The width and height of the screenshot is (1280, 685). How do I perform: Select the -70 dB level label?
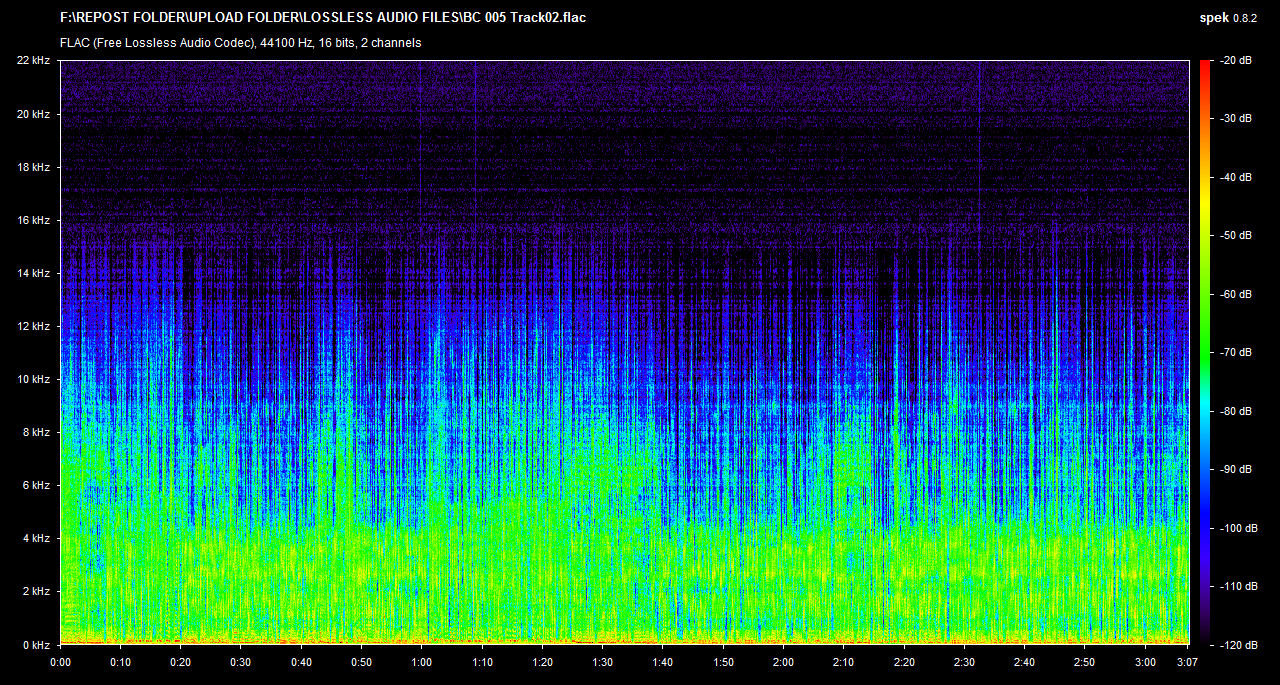point(1235,352)
